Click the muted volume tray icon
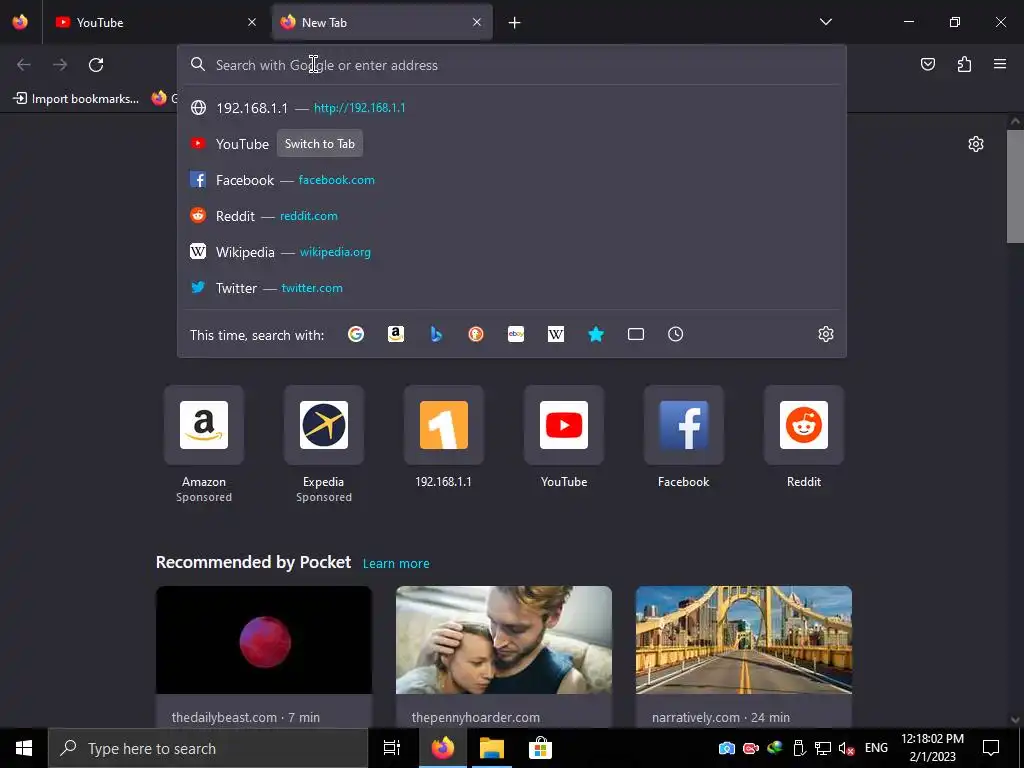 (x=846, y=748)
